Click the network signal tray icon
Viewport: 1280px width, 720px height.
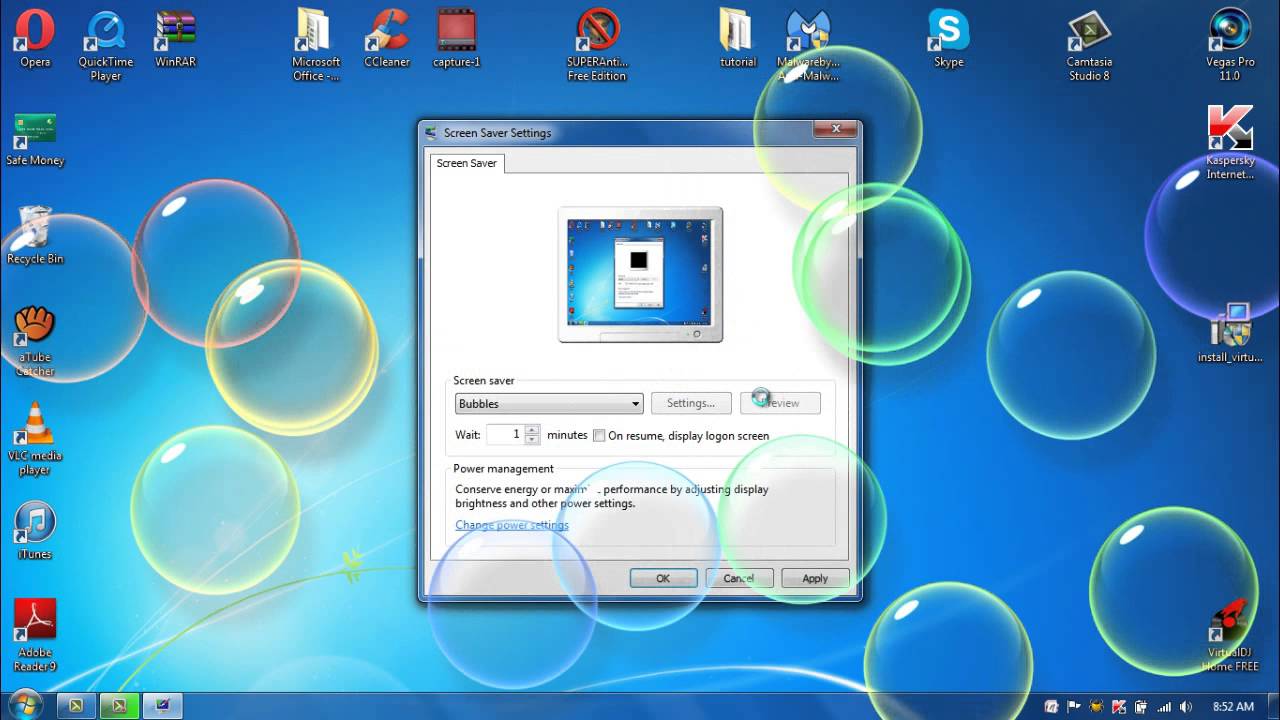[1164, 706]
